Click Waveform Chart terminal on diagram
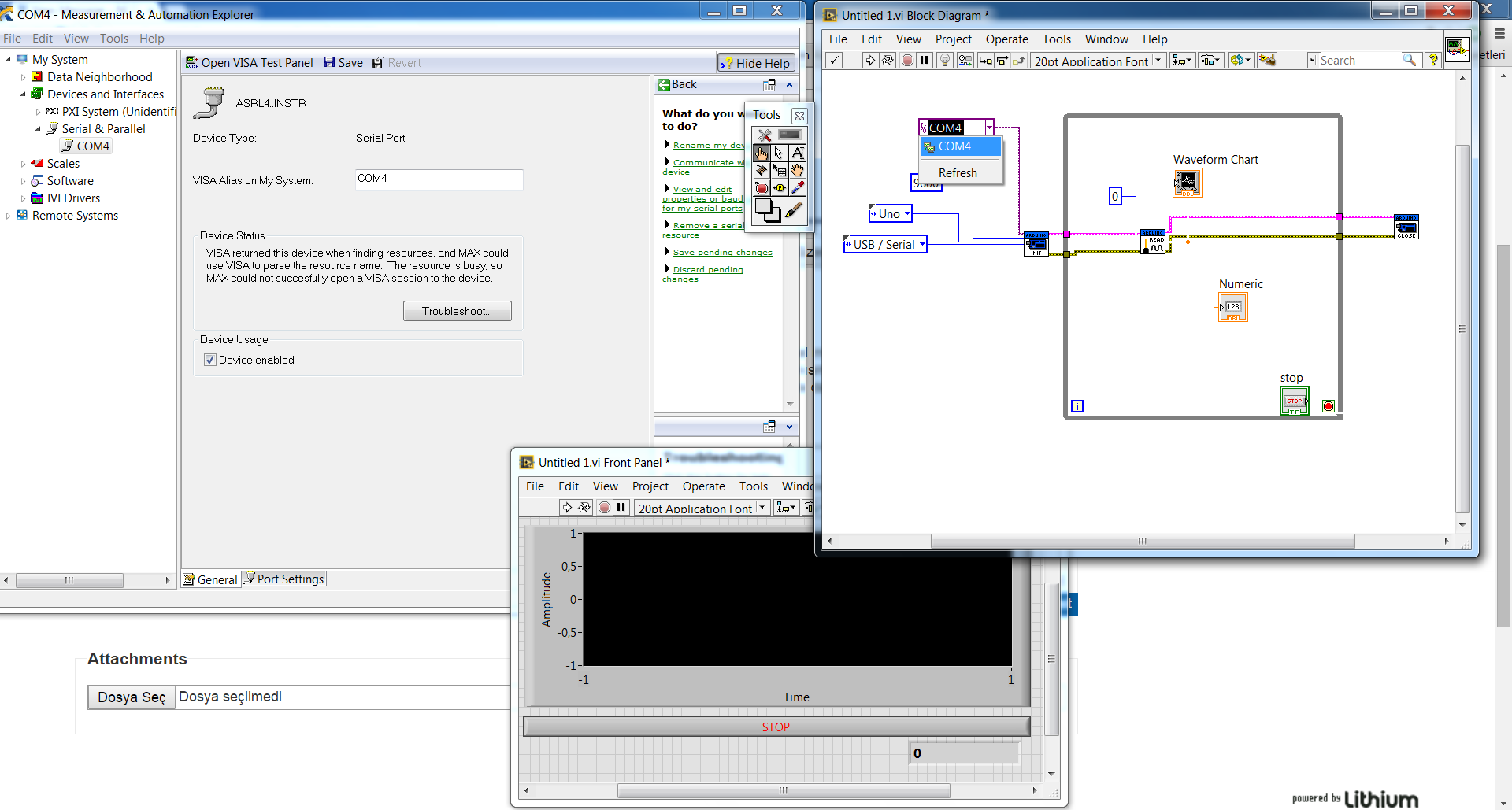This screenshot has height=810, width=1512. tap(1188, 183)
